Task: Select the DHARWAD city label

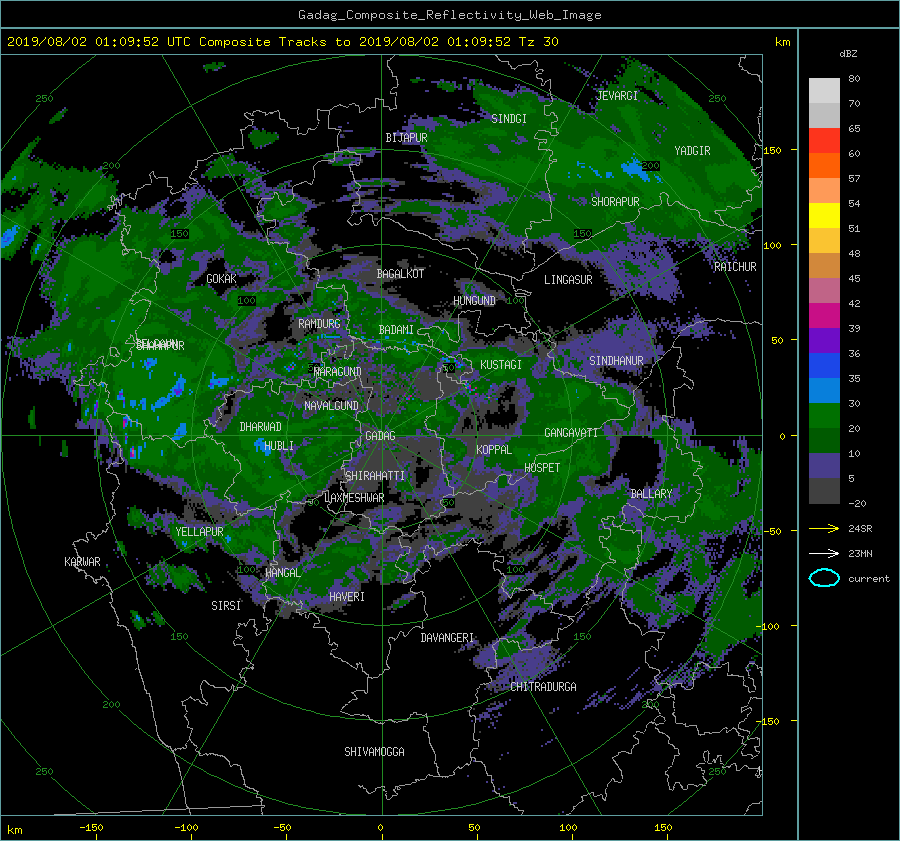Action: pyautogui.click(x=261, y=427)
